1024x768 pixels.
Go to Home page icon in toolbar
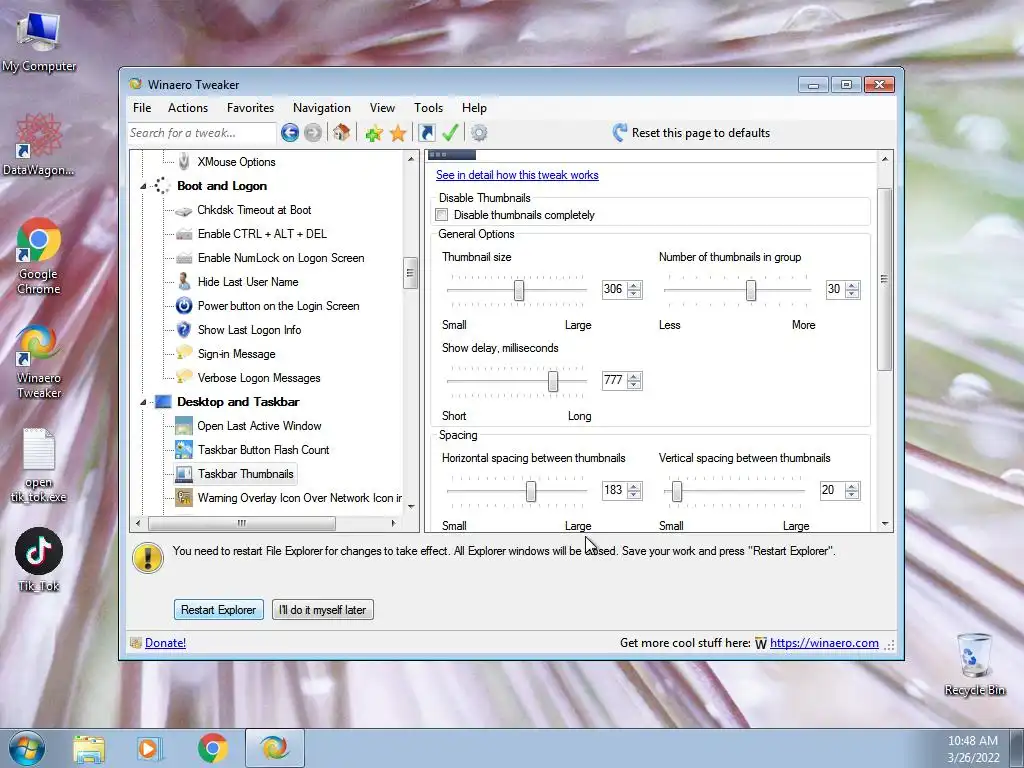[341, 133]
